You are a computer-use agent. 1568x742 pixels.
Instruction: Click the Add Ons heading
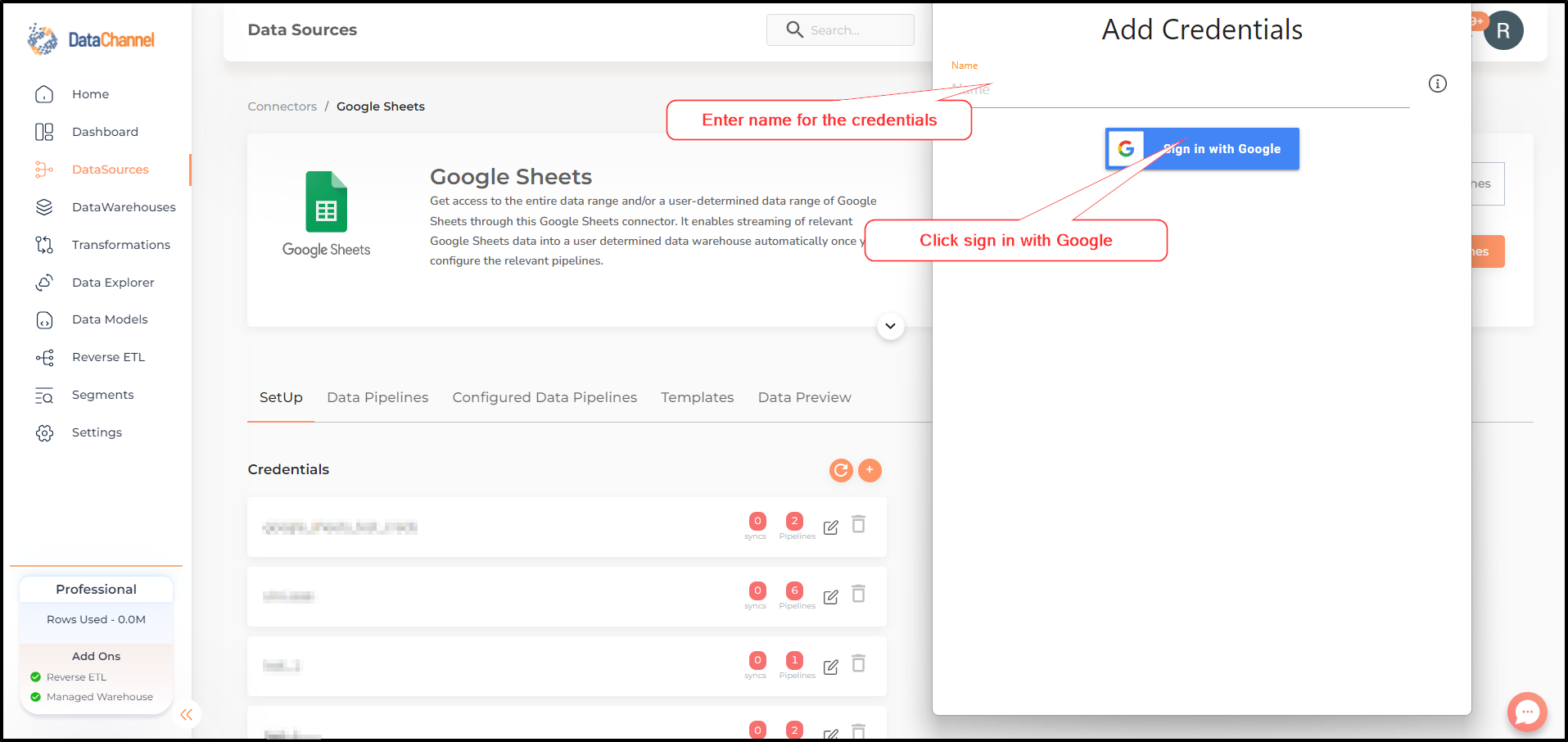[x=96, y=657]
